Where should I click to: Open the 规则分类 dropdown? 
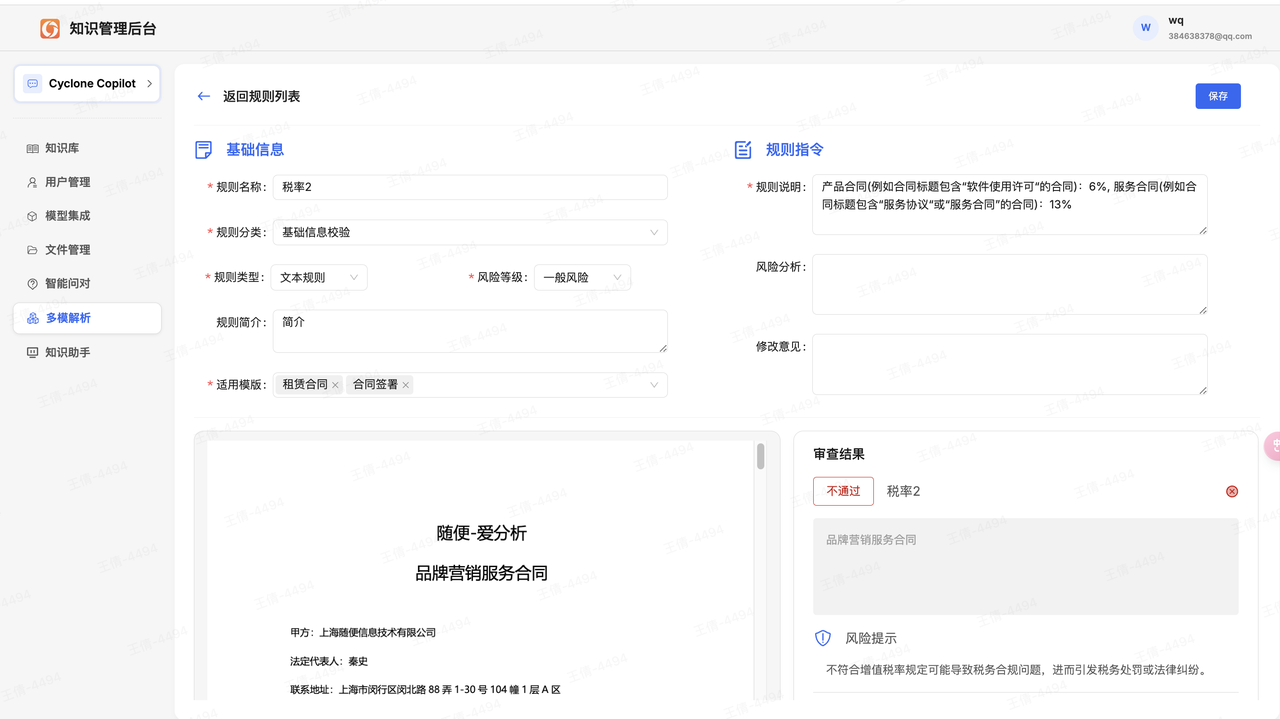click(x=470, y=232)
